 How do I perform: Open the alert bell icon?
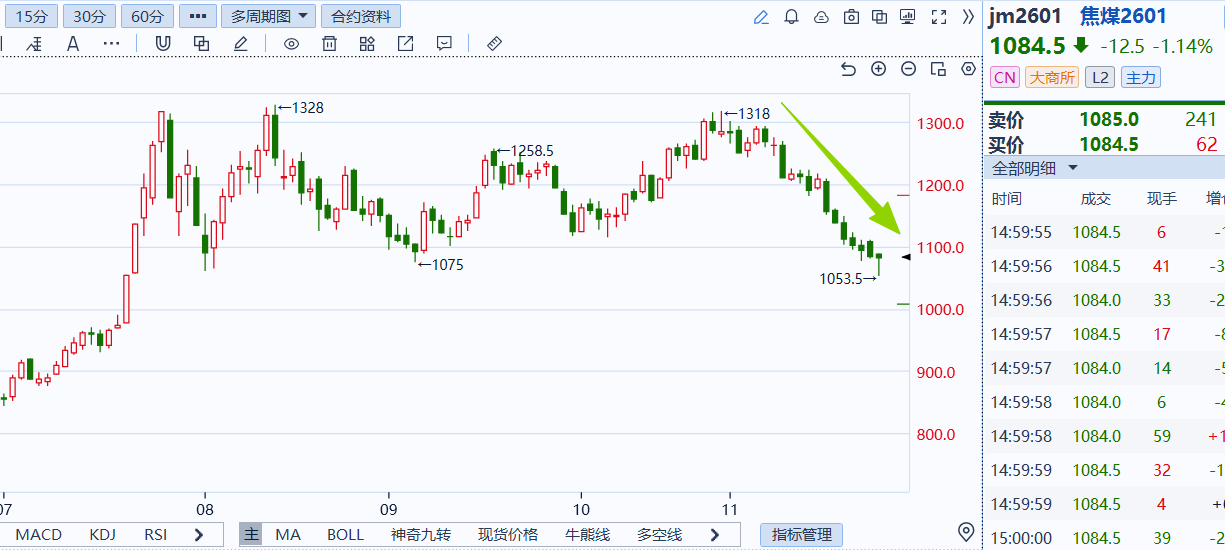pos(791,17)
